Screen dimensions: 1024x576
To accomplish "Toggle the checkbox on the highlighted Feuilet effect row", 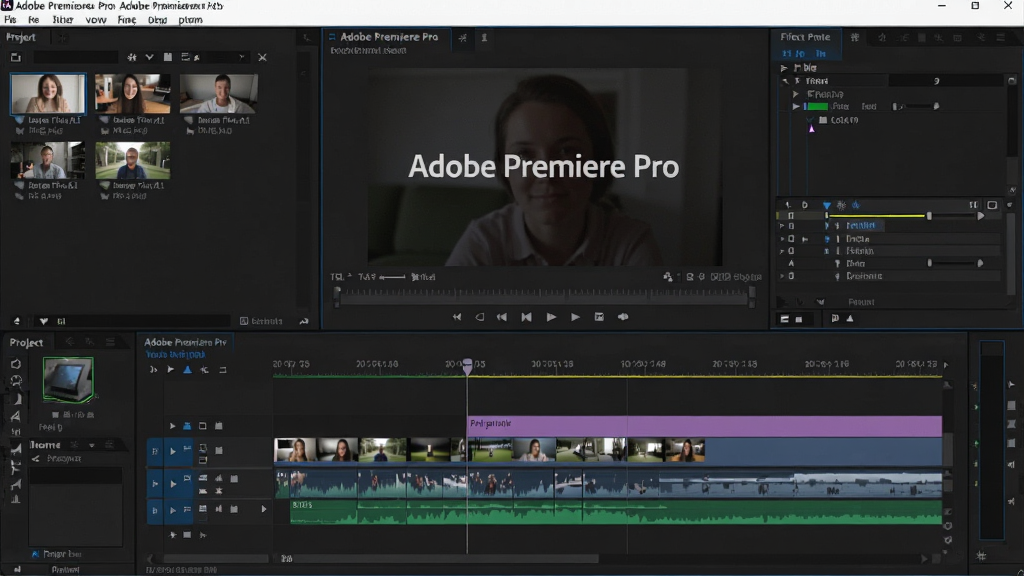I will pyautogui.click(x=791, y=226).
